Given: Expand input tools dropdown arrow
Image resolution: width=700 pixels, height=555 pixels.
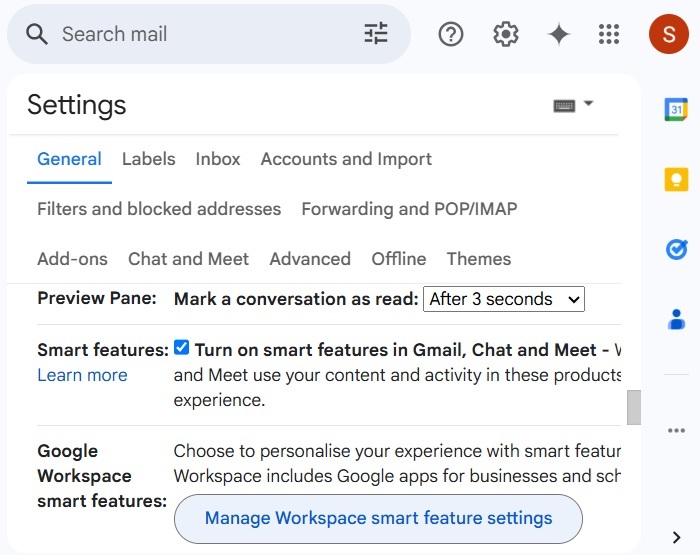Looking at the screenshot, I should pos(588,104).
